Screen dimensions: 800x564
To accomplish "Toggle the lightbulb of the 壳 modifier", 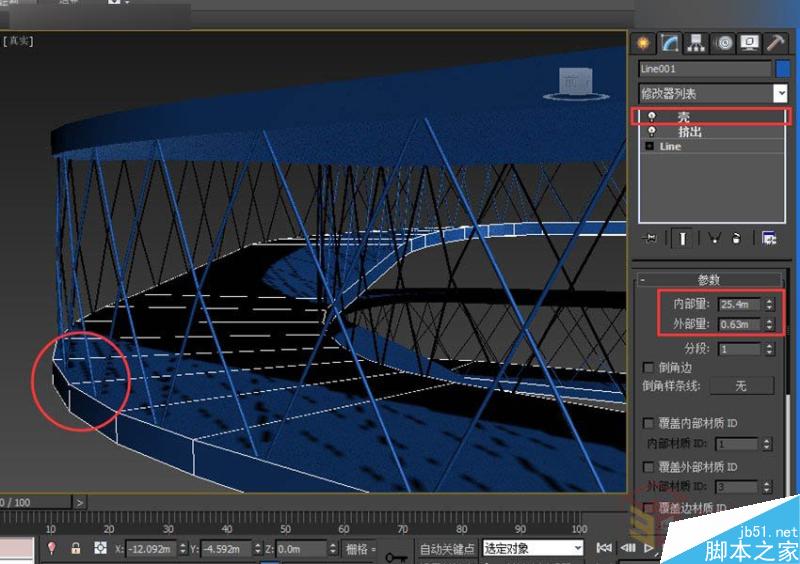I will point(652,117).
